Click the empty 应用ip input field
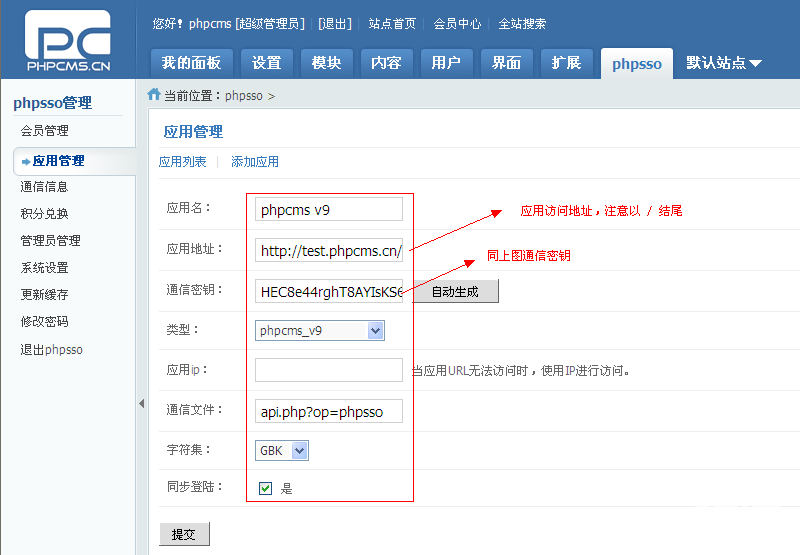This screenshot has height=555, width=800. 329,370
